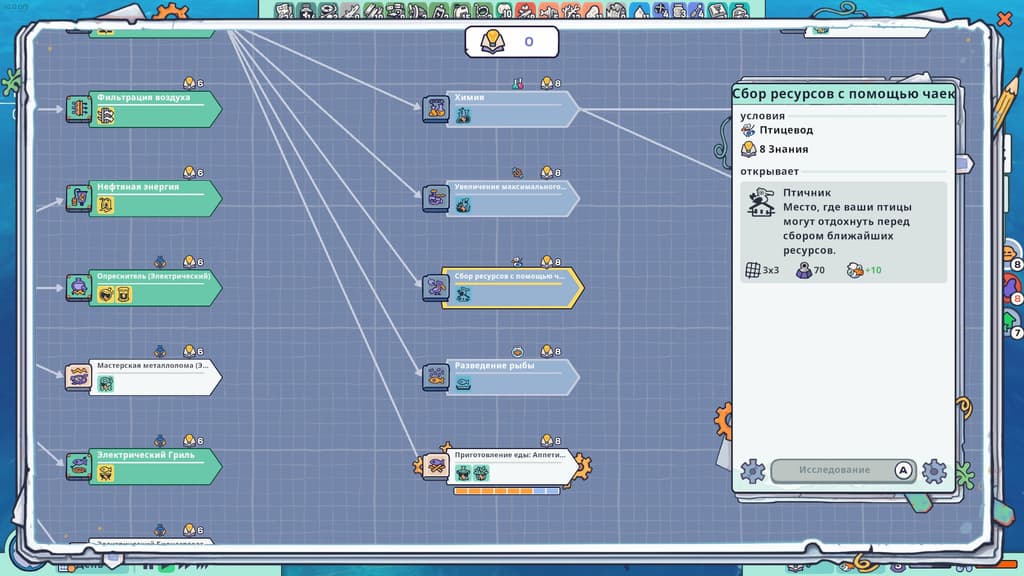Select the Опреснитель (Электрический) node icon
Image resolution: width=1024 pixels, height=576 pixels.
tap(78, 287)
